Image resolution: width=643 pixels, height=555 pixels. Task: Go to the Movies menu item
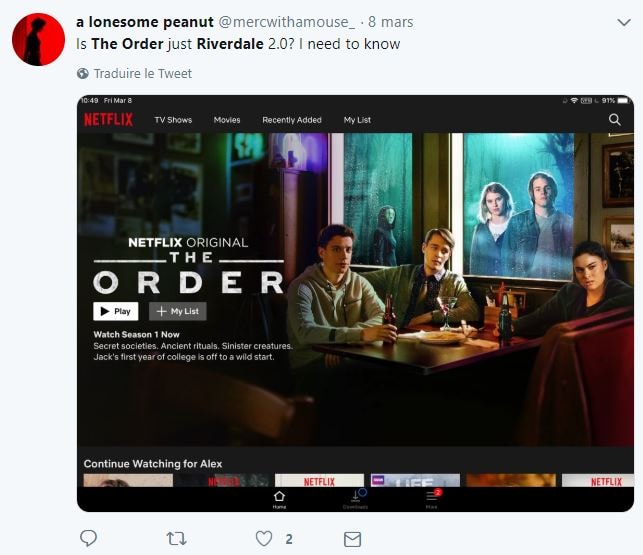click(x=227, y=120)
